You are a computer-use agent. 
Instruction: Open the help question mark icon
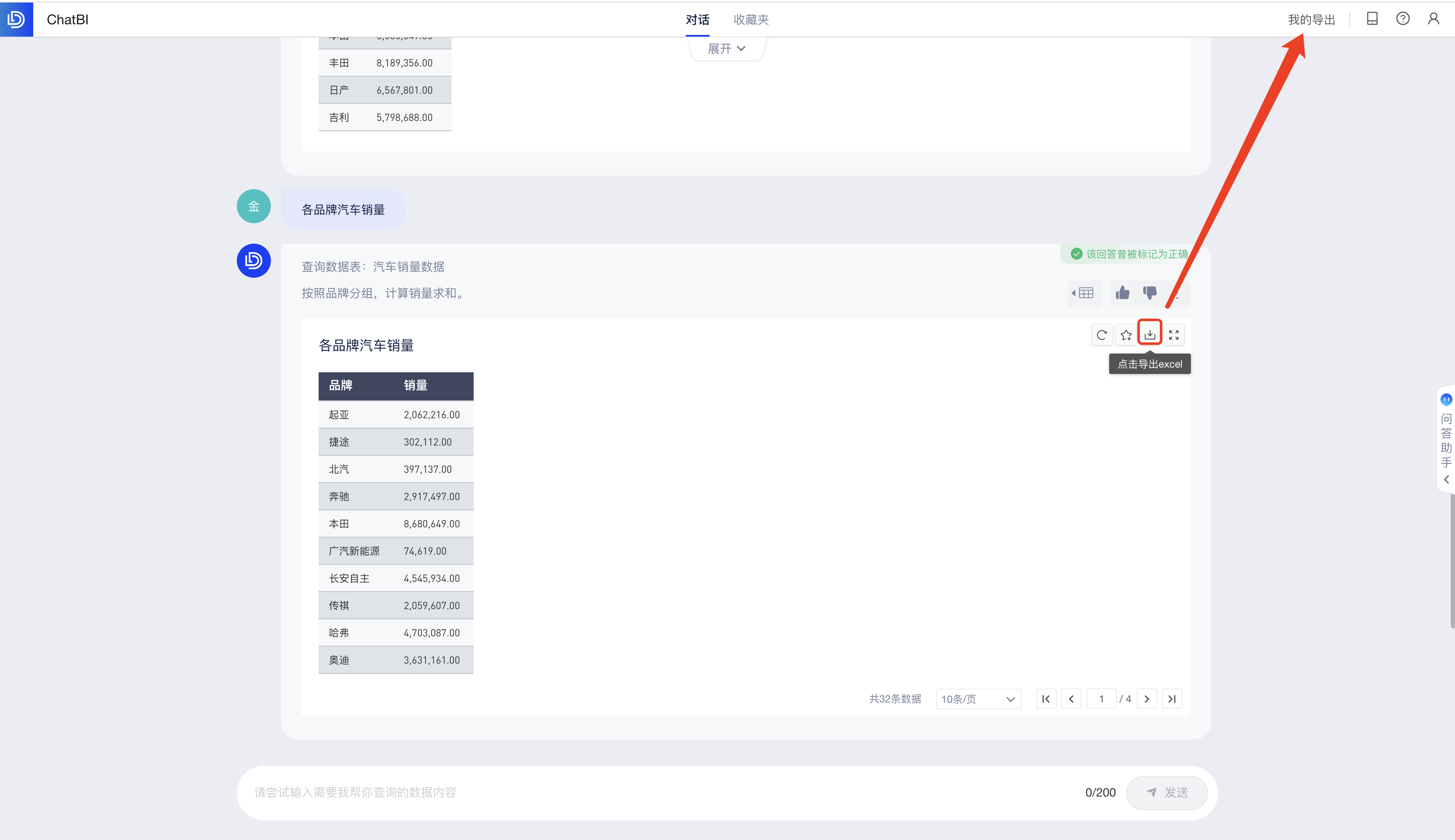[x=1403, y=19]
